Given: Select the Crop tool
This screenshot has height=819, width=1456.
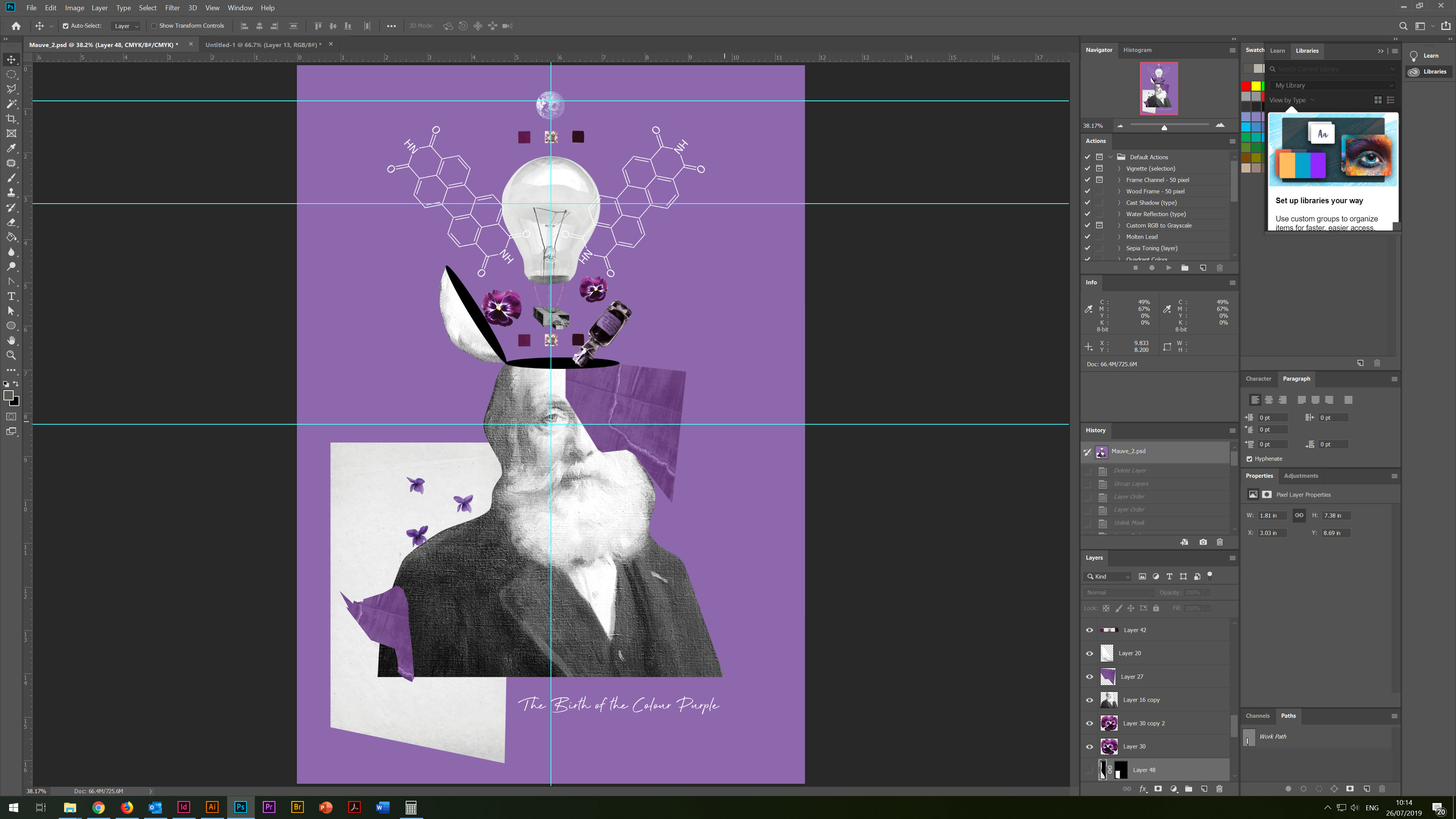Looking at the screenshot, I should click(x=11, y=119).
